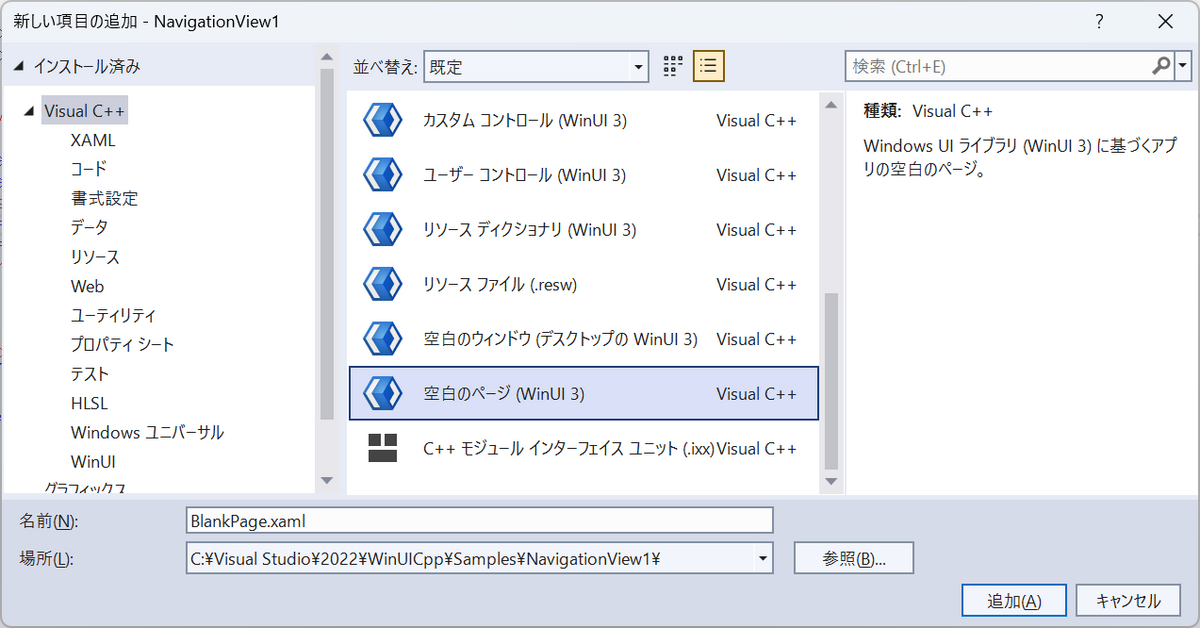Select カスタム コントロール (WinUI 3) template text
This screenshot has height=628, width=1200.
tap(525, 120)
